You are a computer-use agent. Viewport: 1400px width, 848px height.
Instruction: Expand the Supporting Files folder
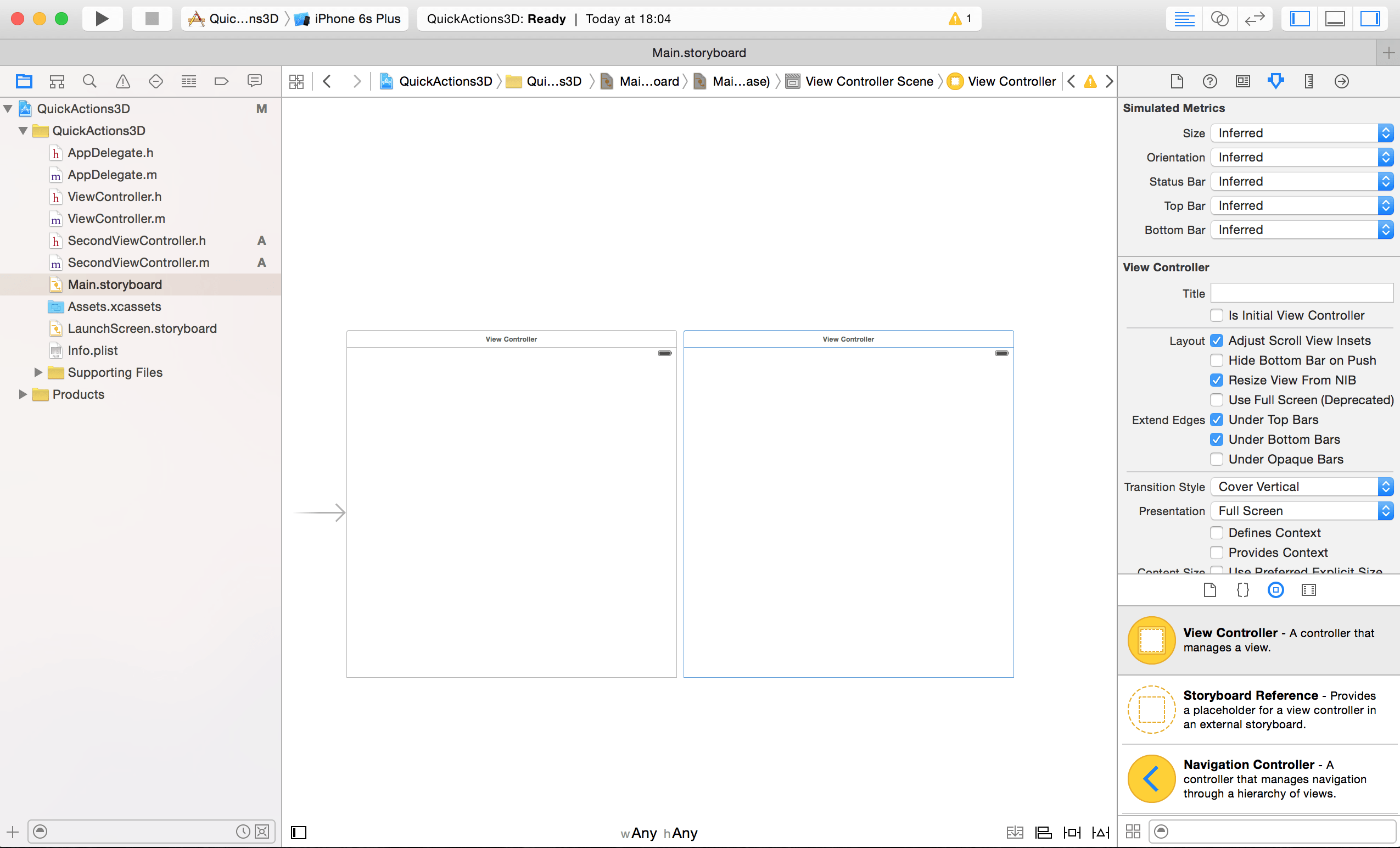(x=38, y=372)
